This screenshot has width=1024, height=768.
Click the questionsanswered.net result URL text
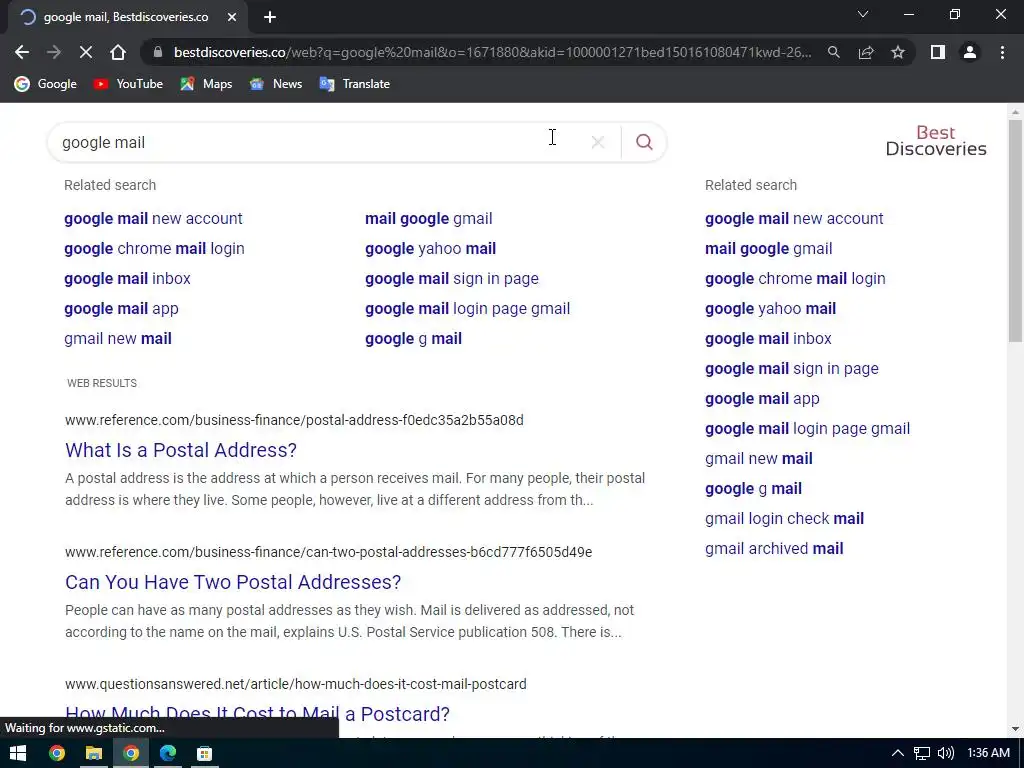point(296,684)
